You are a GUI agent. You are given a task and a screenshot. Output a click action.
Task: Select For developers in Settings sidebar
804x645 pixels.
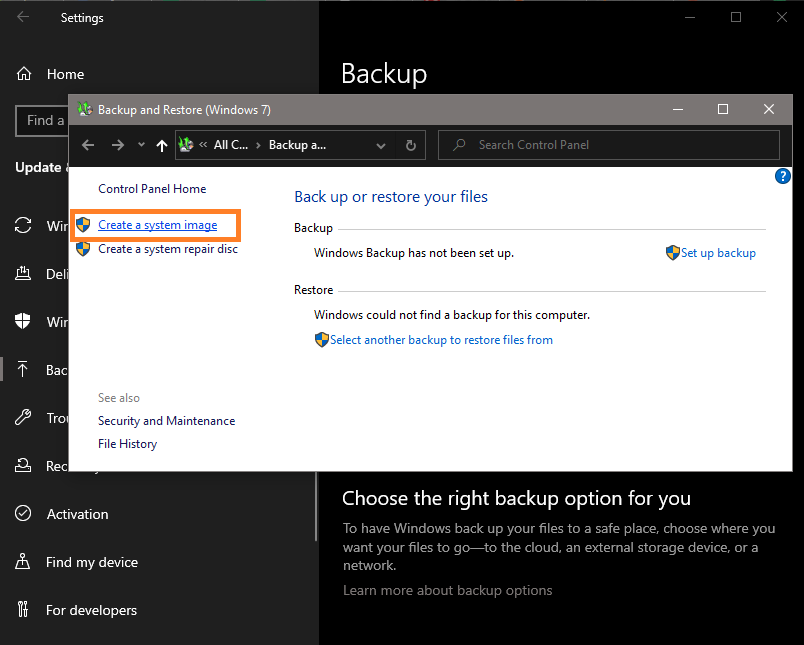(91, 610)
